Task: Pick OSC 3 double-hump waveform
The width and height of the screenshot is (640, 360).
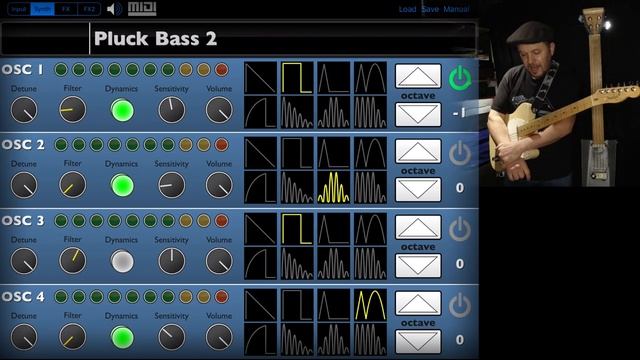Action: [370, 229]
